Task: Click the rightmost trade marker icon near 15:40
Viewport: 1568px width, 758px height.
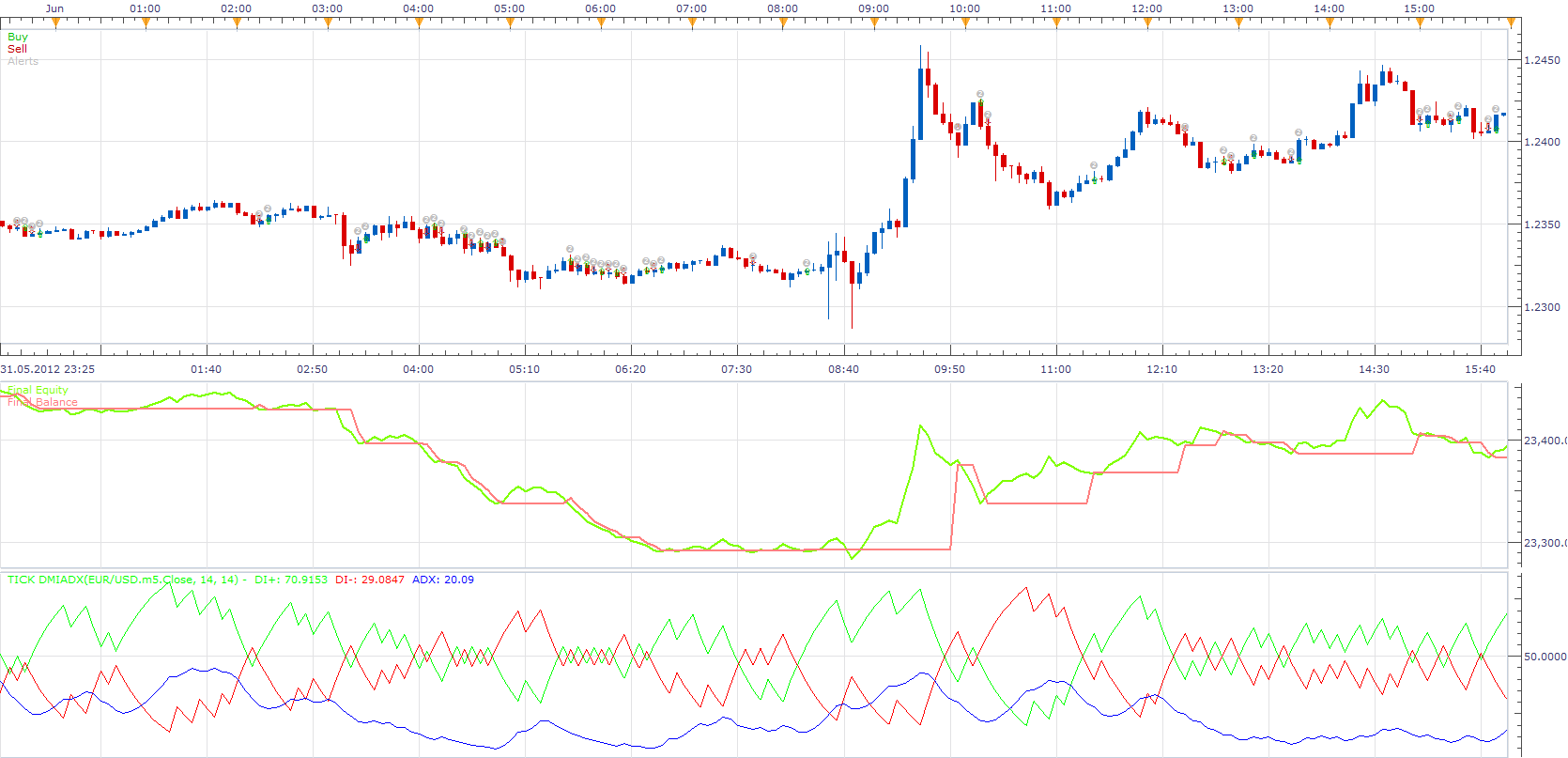Action: pyautogui.click(x=1496, y=110)
